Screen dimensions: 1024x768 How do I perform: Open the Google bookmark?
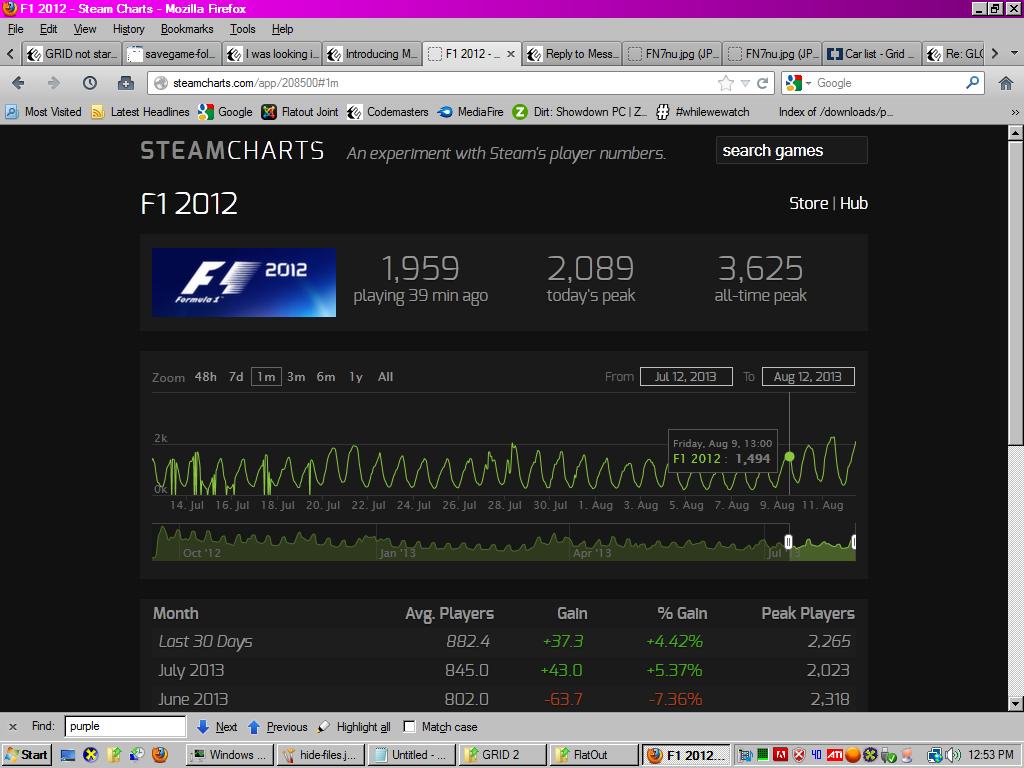225,112
